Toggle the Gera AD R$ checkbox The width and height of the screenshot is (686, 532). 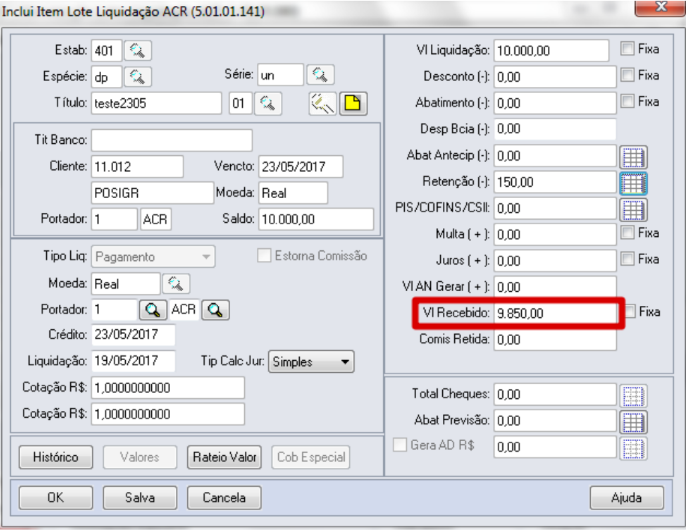(x=399, y=445)
